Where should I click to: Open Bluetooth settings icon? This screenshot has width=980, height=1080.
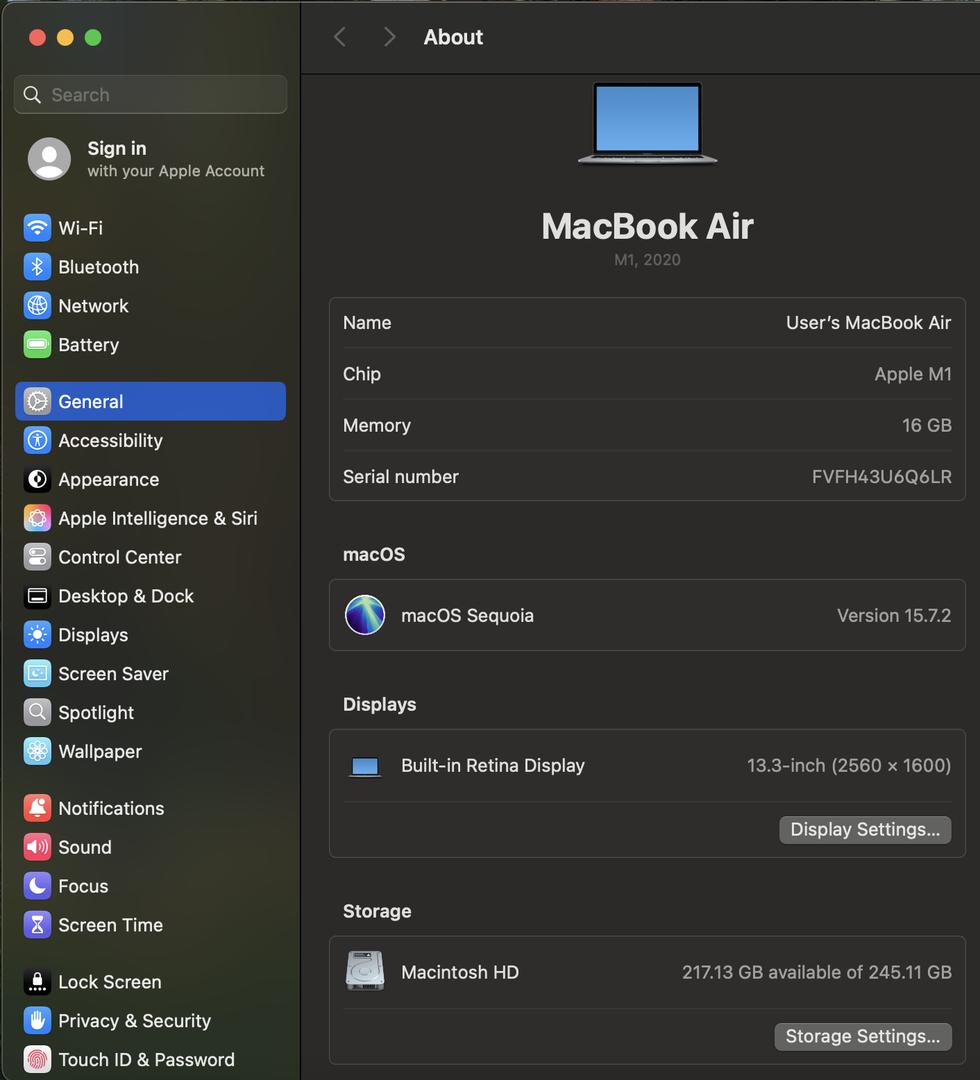click(37, 267)
